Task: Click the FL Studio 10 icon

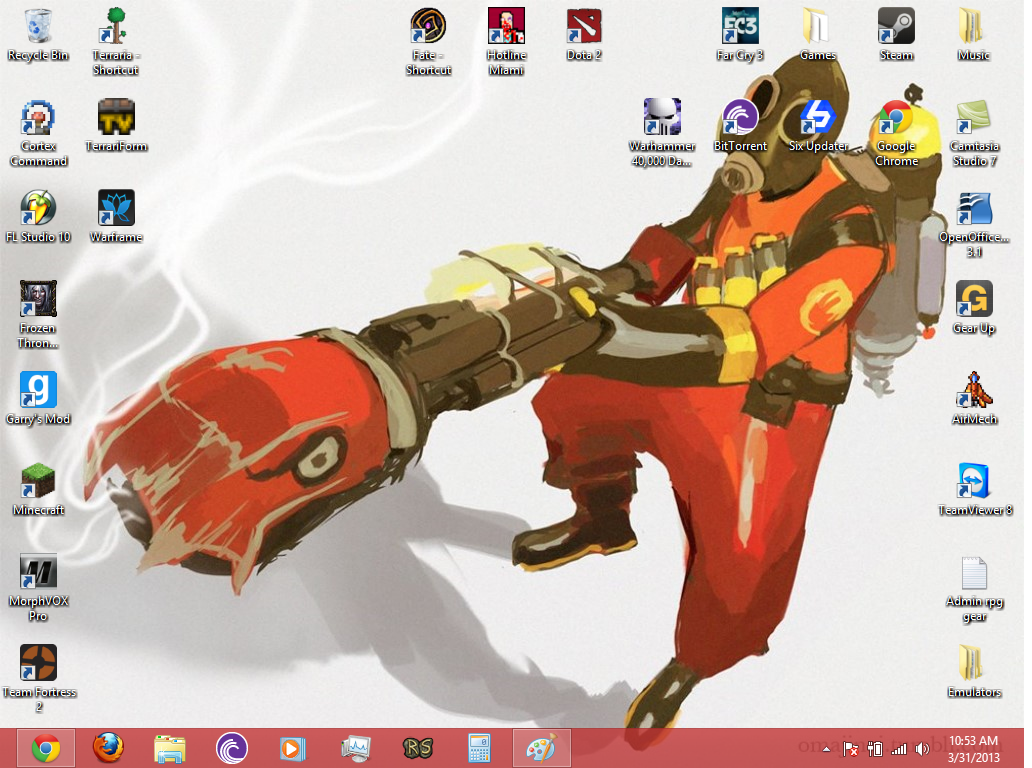Action: point(38,217)
